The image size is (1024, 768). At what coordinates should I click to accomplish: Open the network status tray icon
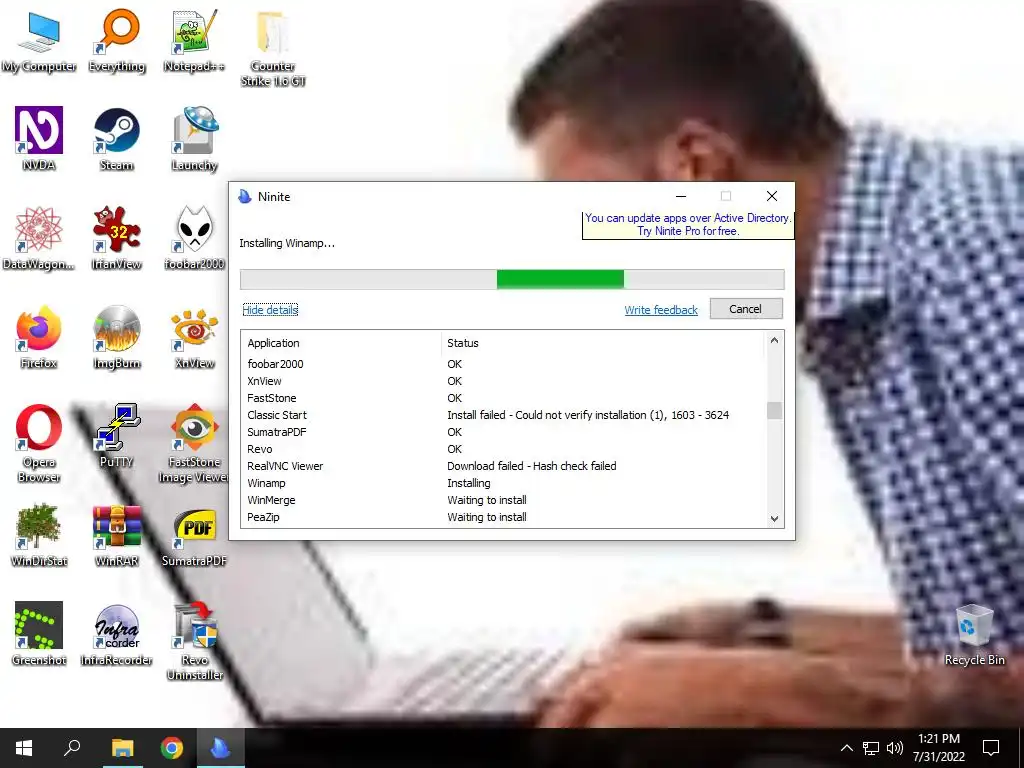pyautogui.click(x=871, y=748)
